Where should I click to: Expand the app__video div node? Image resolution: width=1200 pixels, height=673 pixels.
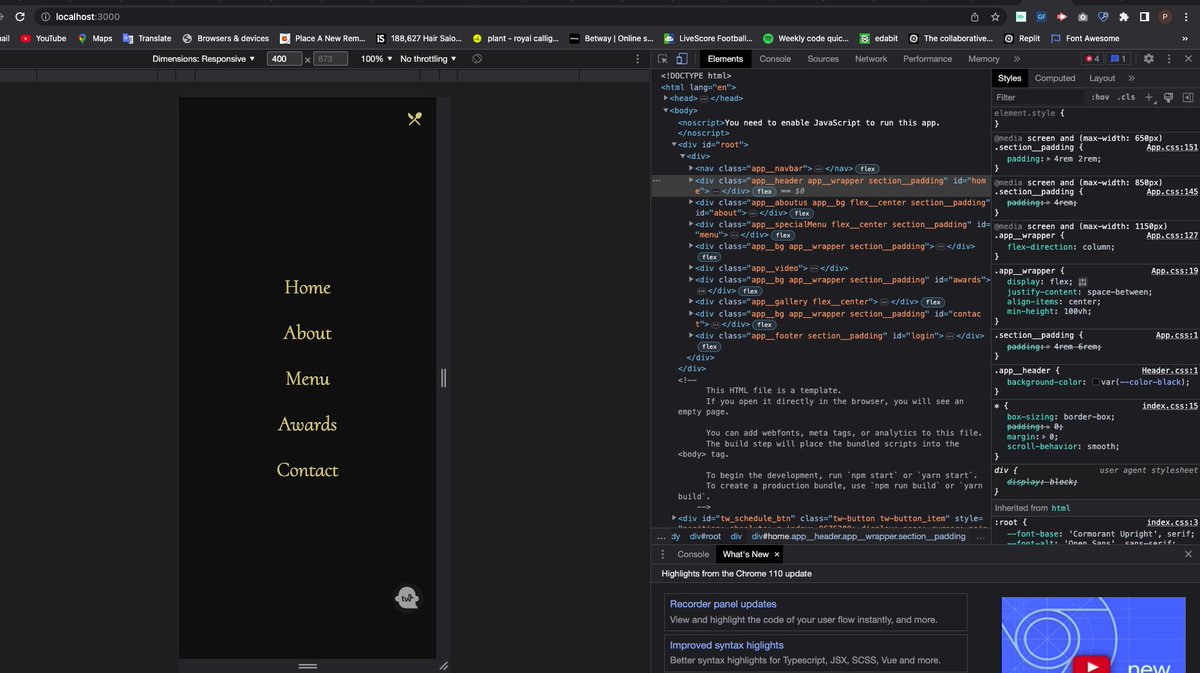click(x=691, y=268)
